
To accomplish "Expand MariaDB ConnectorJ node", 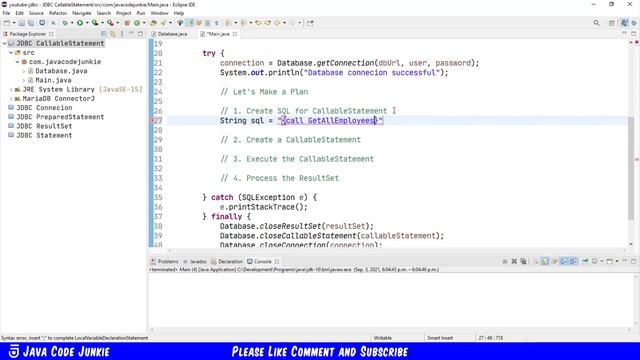I will [11, 99].
